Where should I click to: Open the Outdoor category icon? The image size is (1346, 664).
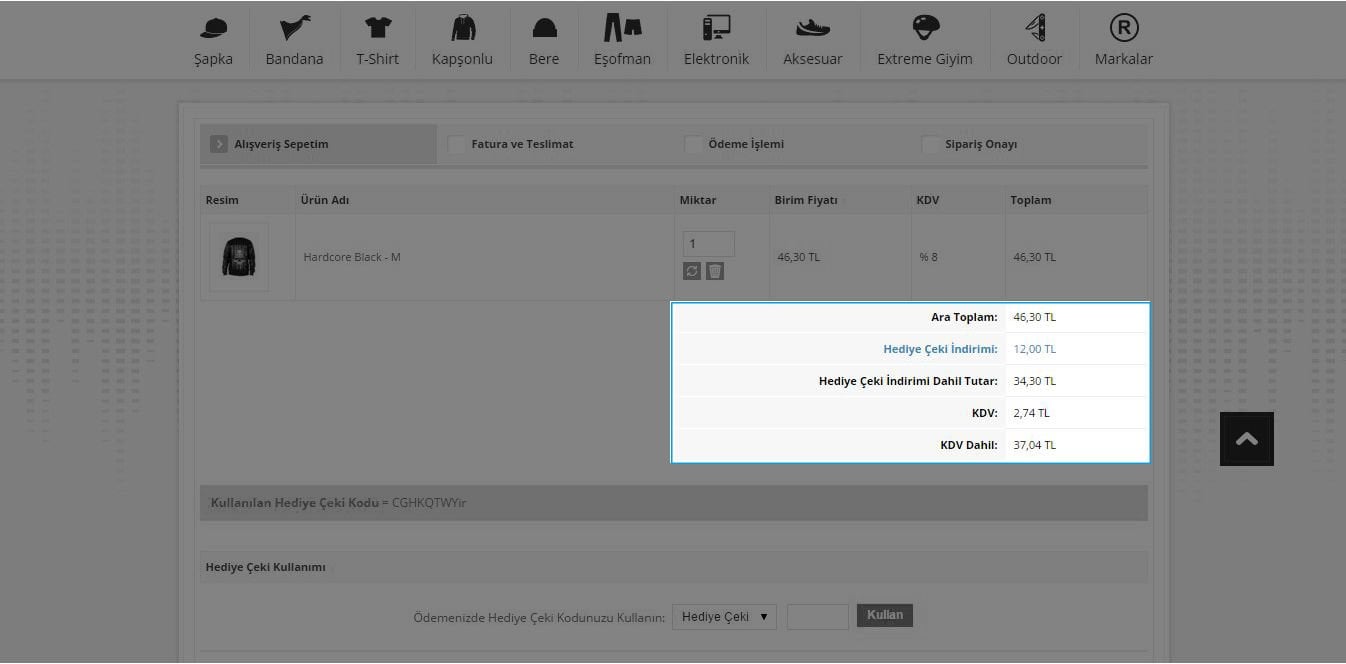pos(1035,27)
